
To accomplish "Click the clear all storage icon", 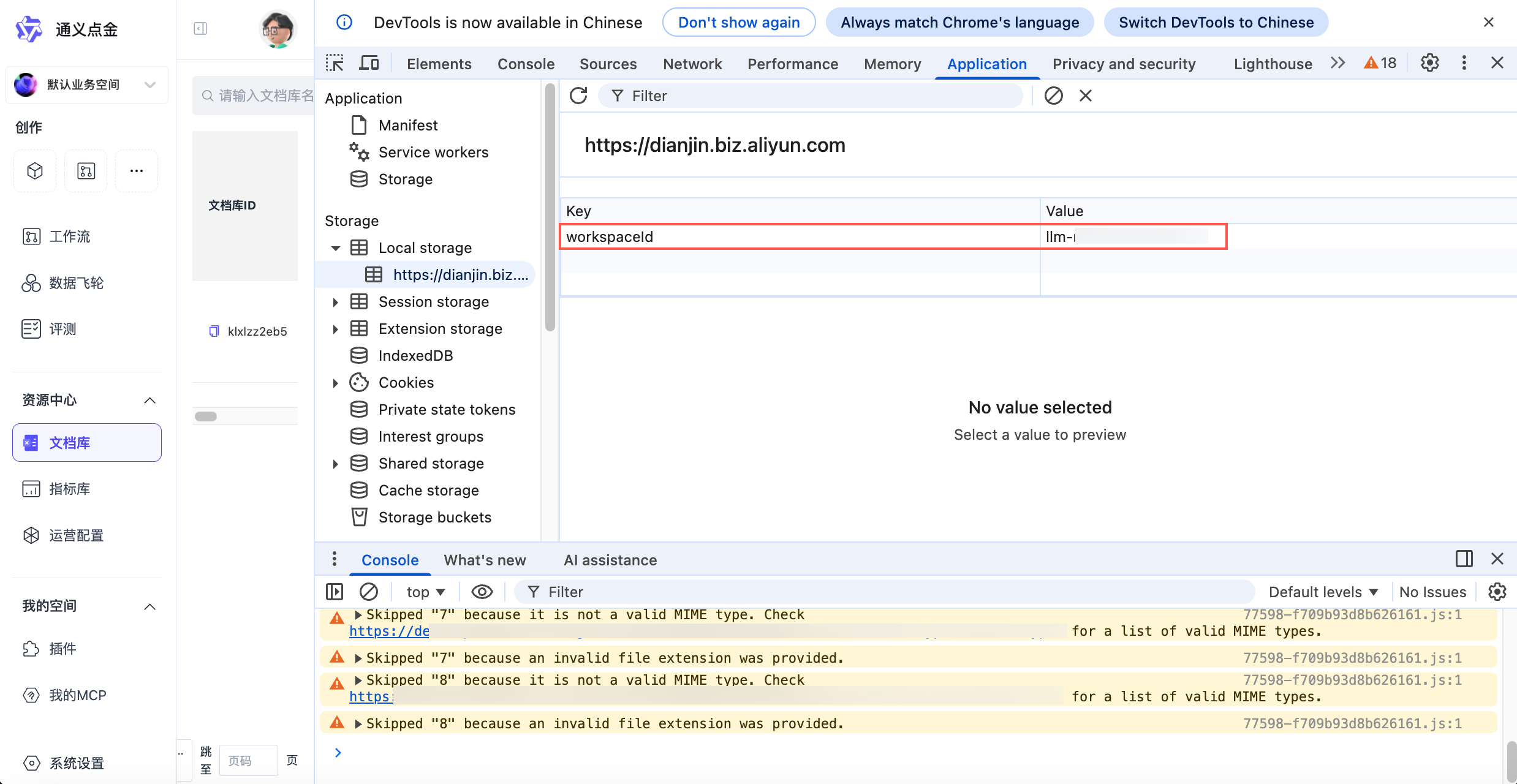I will tap(1053, 96).
